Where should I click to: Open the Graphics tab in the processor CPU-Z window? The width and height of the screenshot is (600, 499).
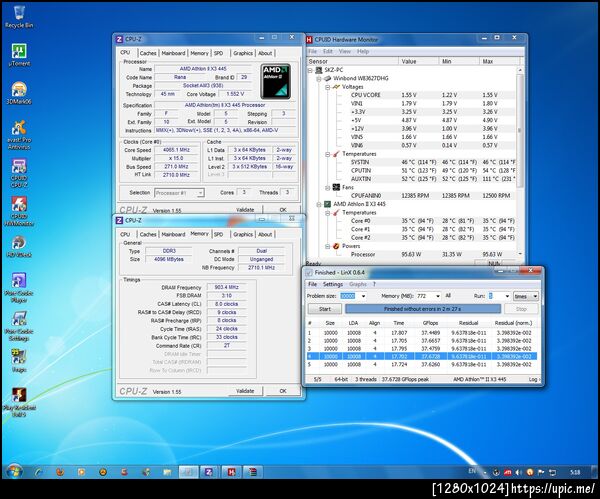pyautogui.click(x=243, y=53)
